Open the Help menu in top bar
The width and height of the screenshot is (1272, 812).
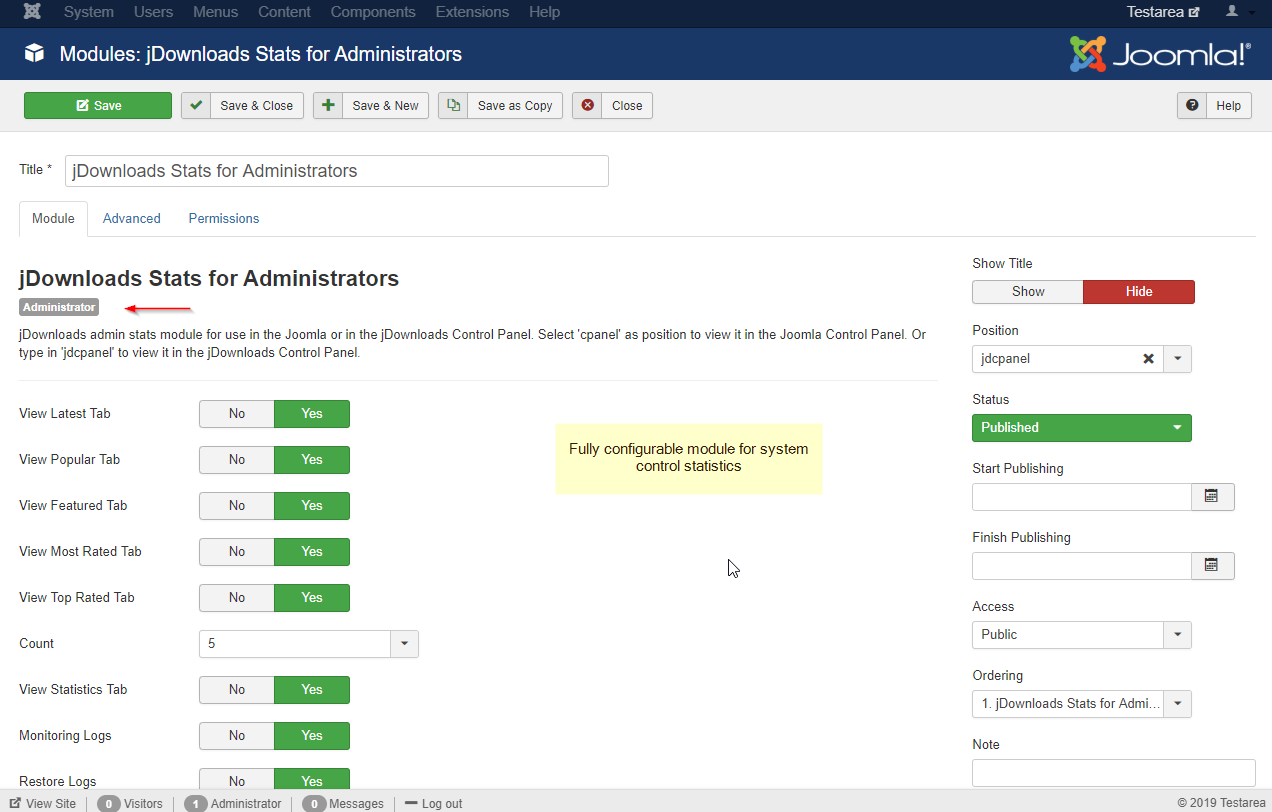tap(544, 12)
